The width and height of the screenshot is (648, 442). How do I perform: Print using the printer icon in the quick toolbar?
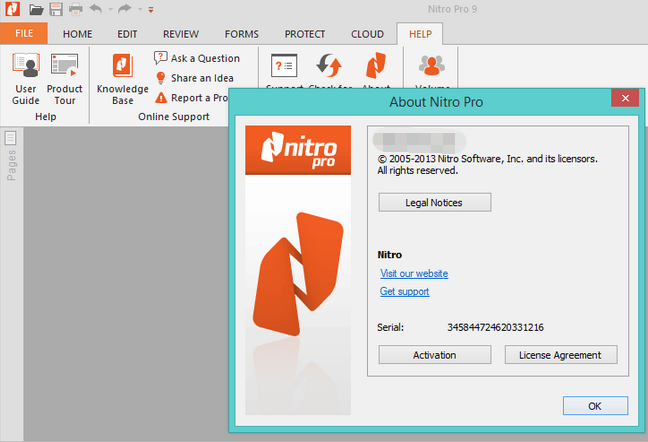76,9
